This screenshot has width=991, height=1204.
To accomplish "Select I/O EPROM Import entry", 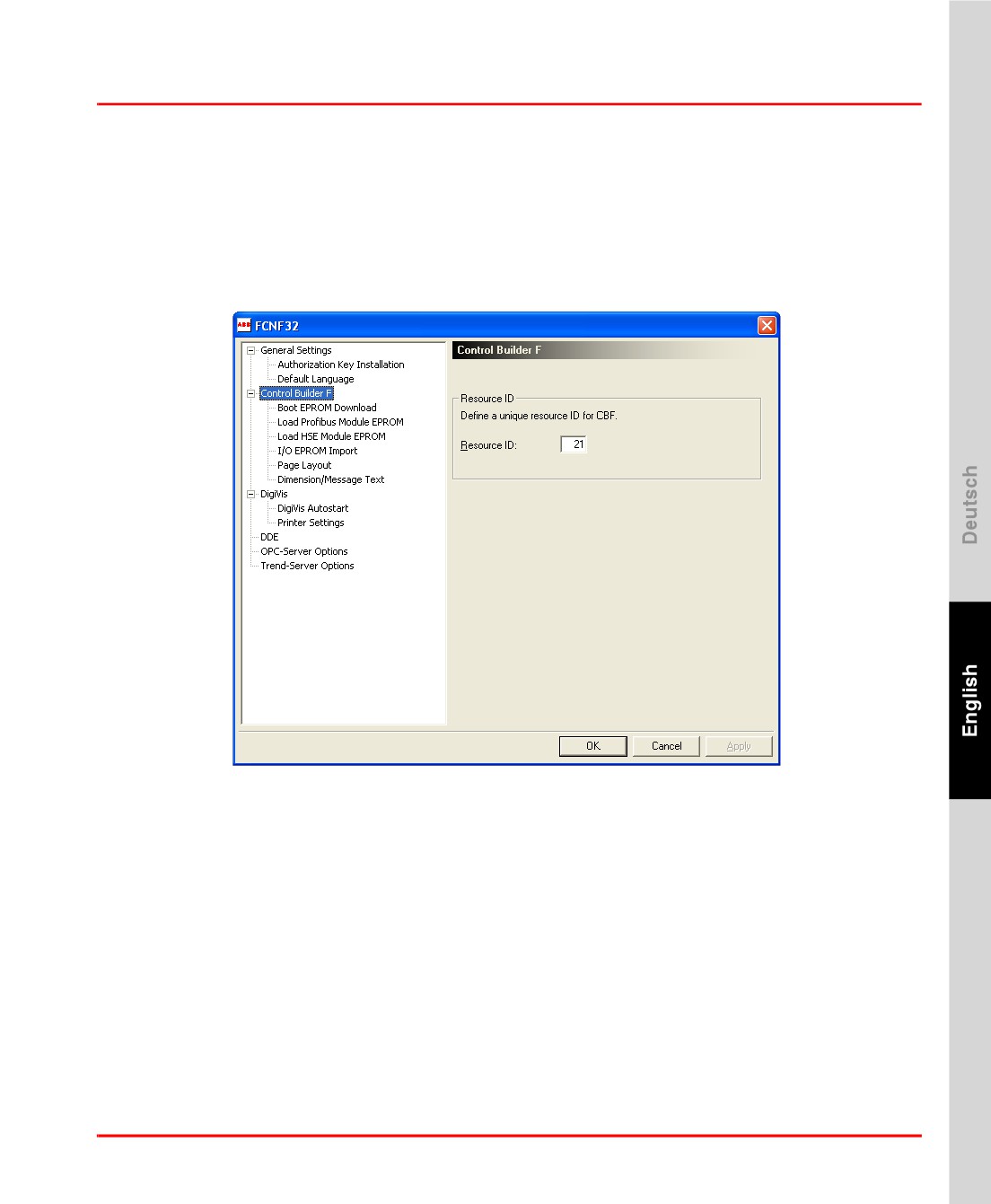I will pyautogui.click(x=317, y=452).
